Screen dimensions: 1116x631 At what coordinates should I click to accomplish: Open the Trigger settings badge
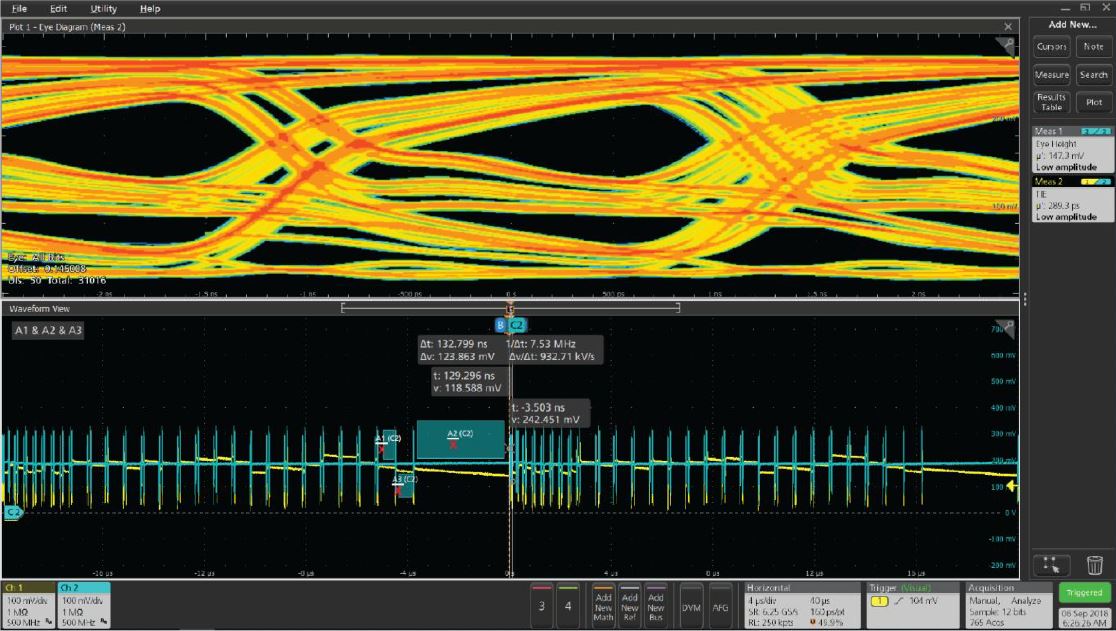[910, 604]
